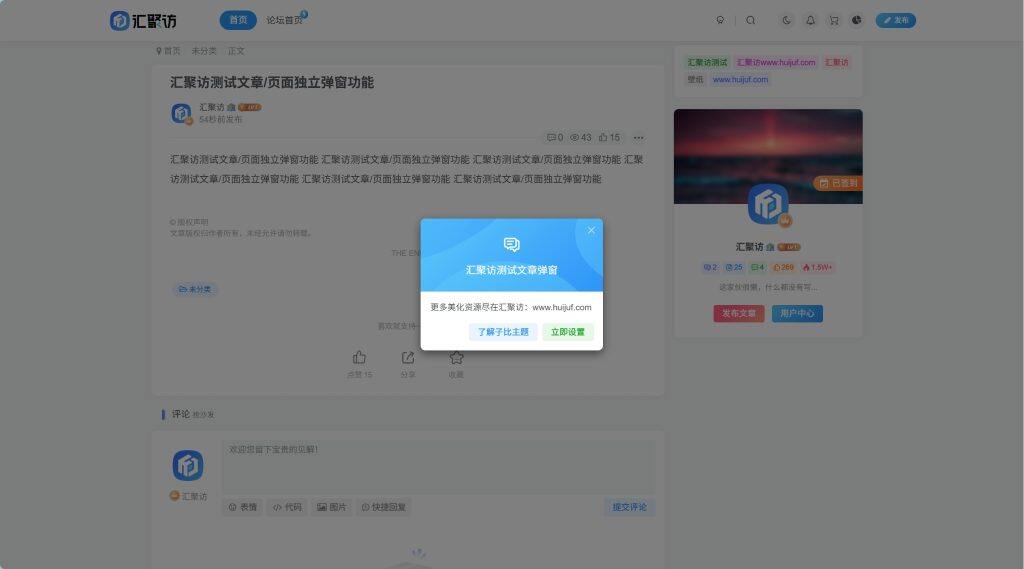Open the three-dot more menu on the article
This screenshot has width=1024, height=569.
(x=639, y=138)
